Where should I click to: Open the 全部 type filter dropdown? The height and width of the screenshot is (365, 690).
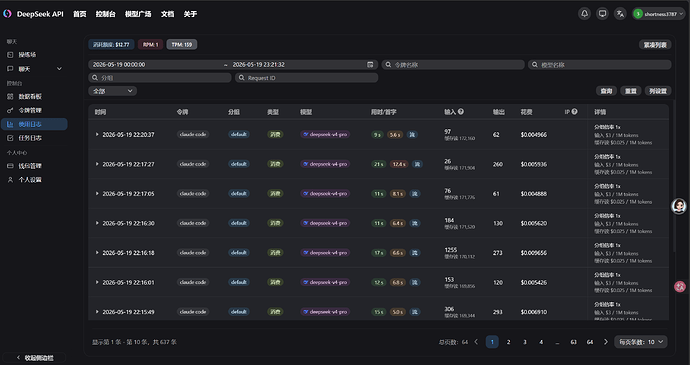(113, 91)
